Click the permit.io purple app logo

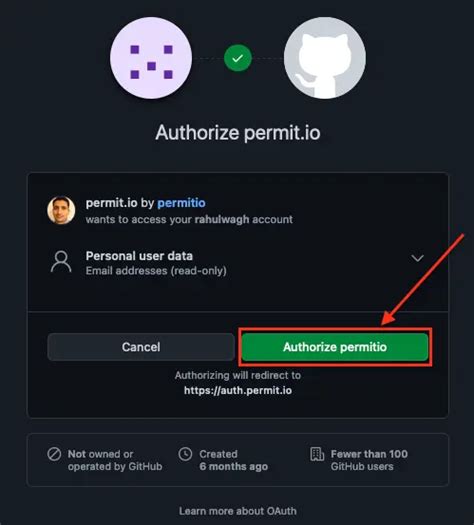[151, 58]
